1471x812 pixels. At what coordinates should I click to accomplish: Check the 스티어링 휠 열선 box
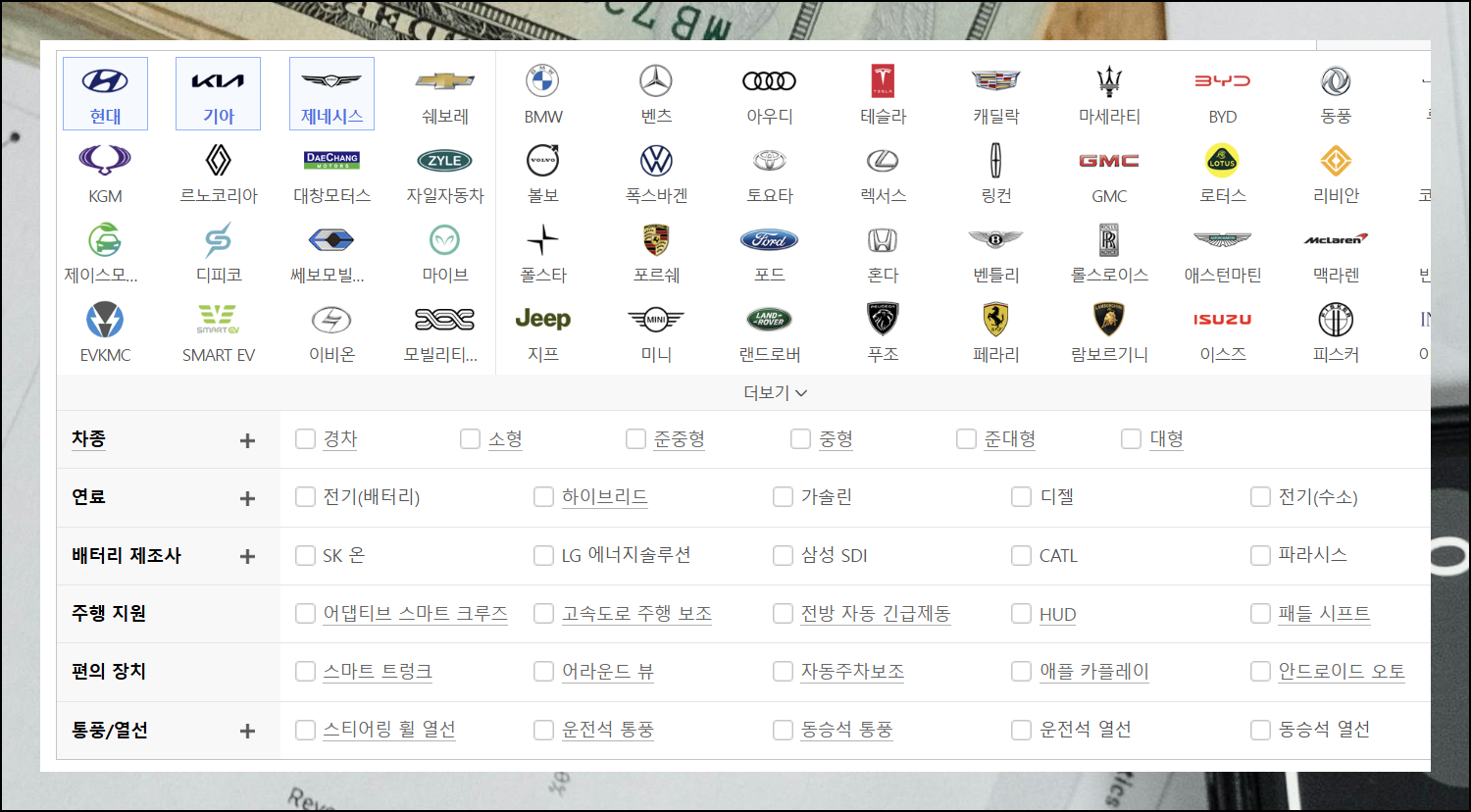point(305,730)
